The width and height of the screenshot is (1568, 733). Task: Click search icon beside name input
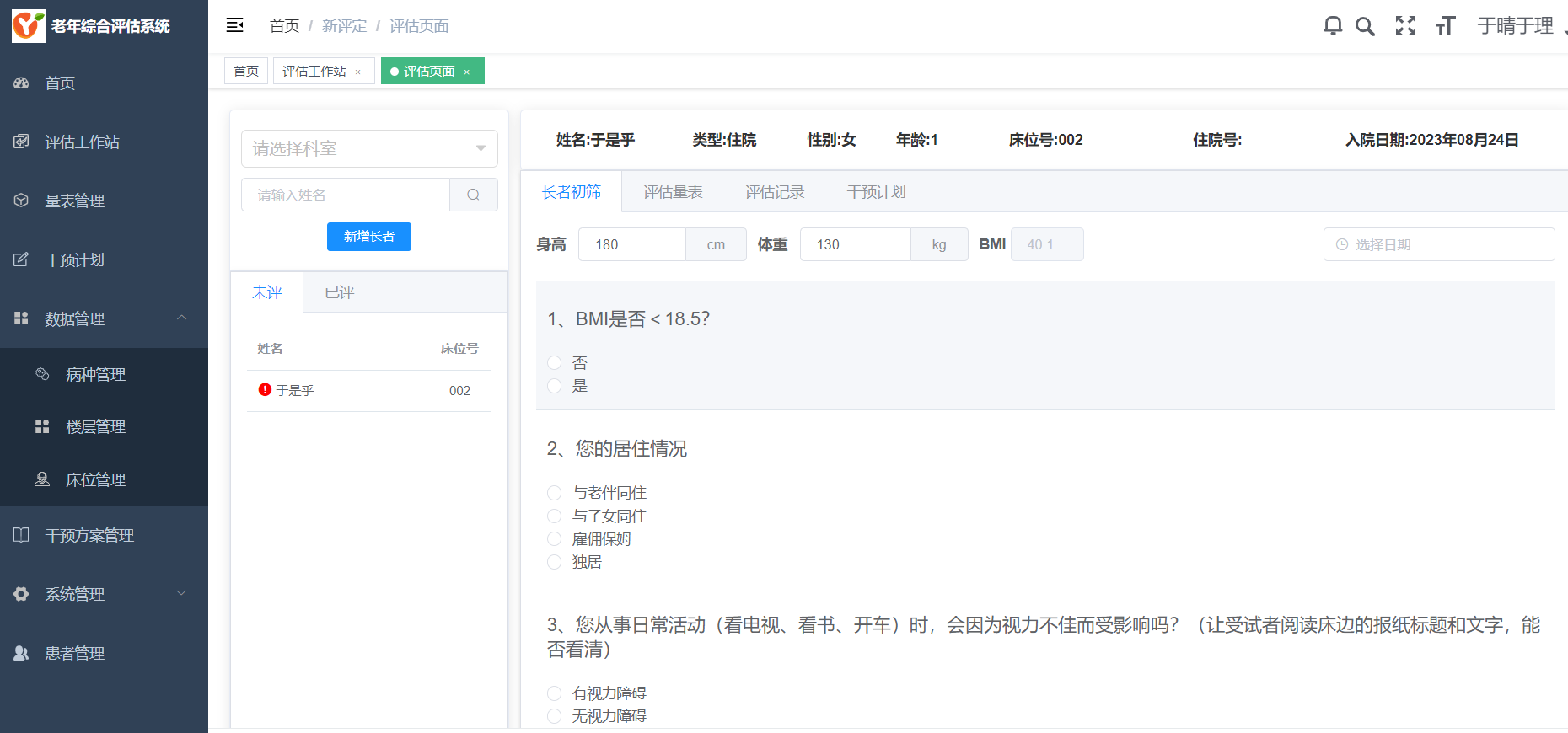coord(473,195)
